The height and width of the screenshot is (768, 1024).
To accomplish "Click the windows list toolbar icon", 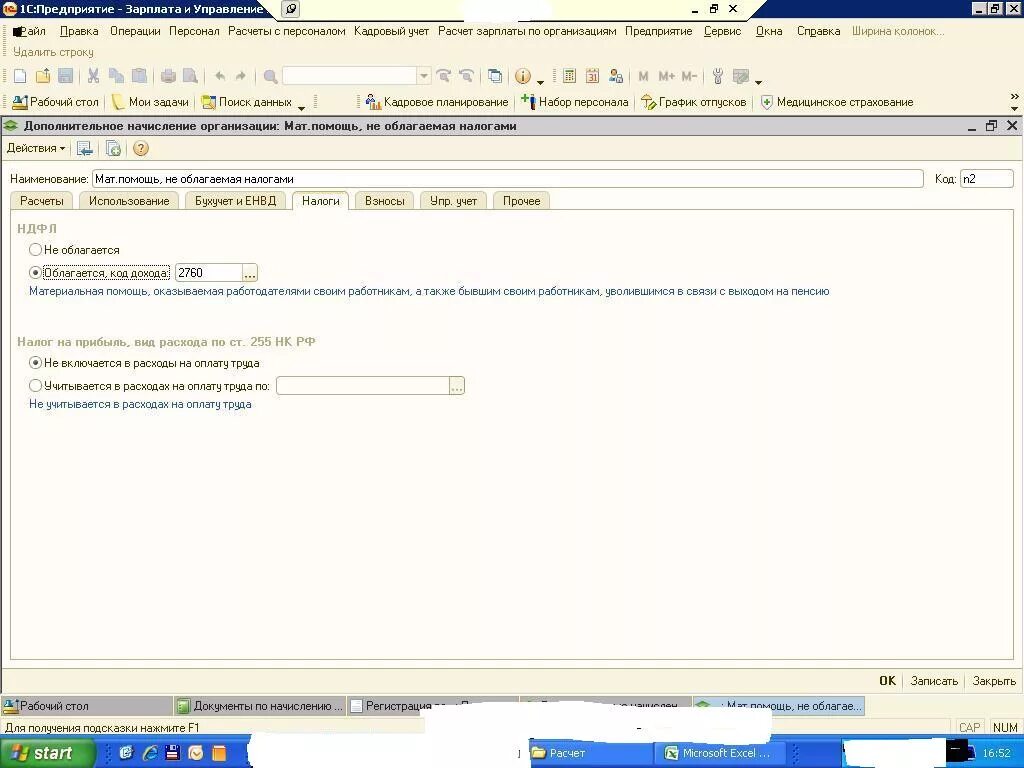I will (x=495, y=76).
